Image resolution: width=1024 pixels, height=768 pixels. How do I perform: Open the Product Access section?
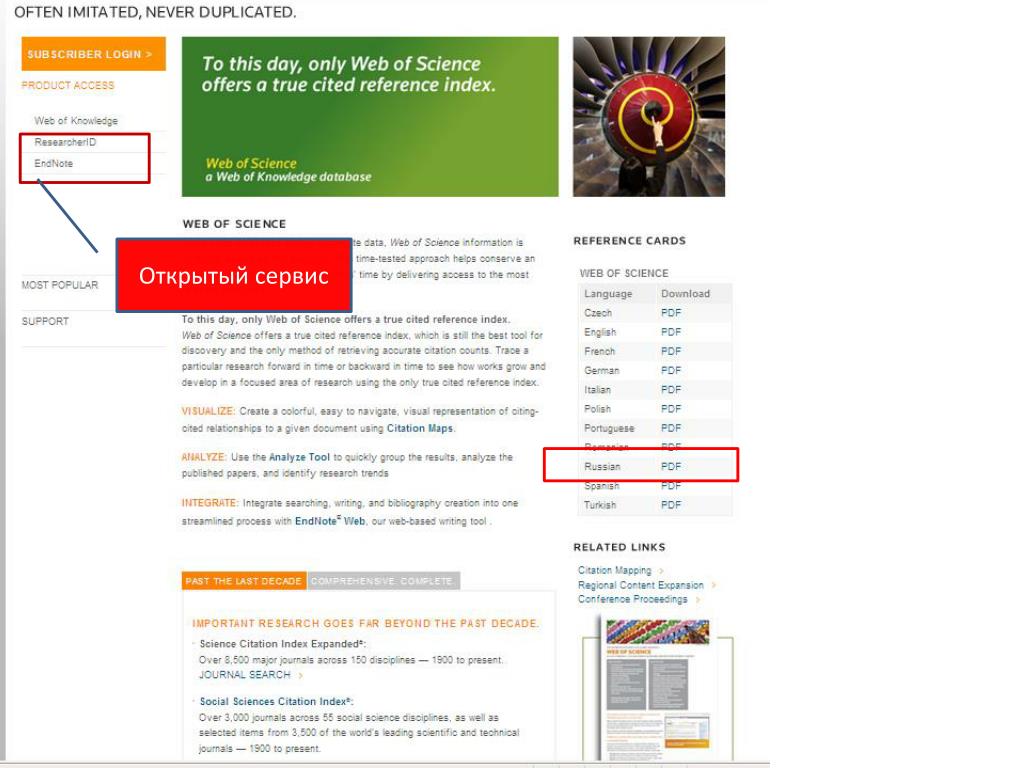[x=67, y=86]
